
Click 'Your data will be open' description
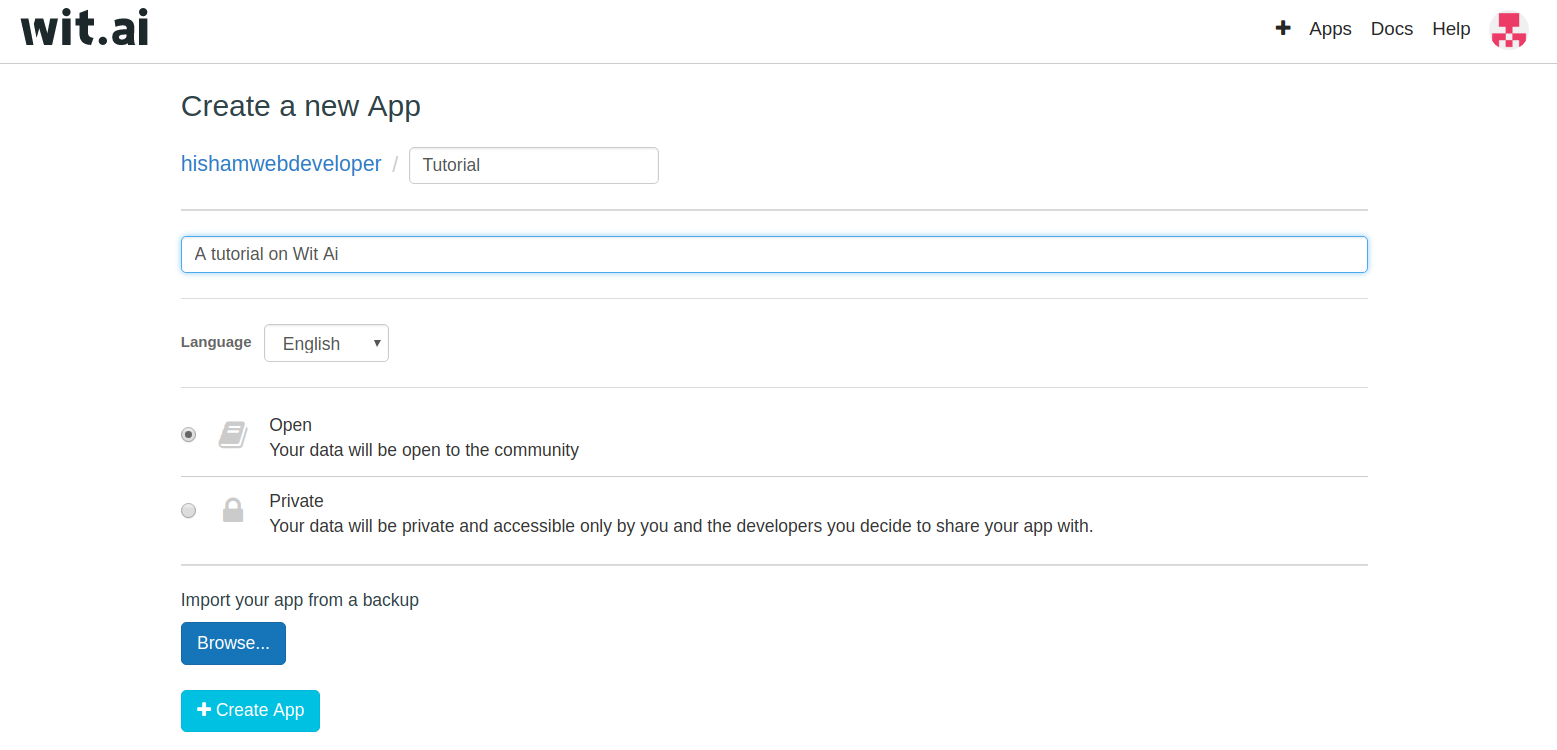424,450
